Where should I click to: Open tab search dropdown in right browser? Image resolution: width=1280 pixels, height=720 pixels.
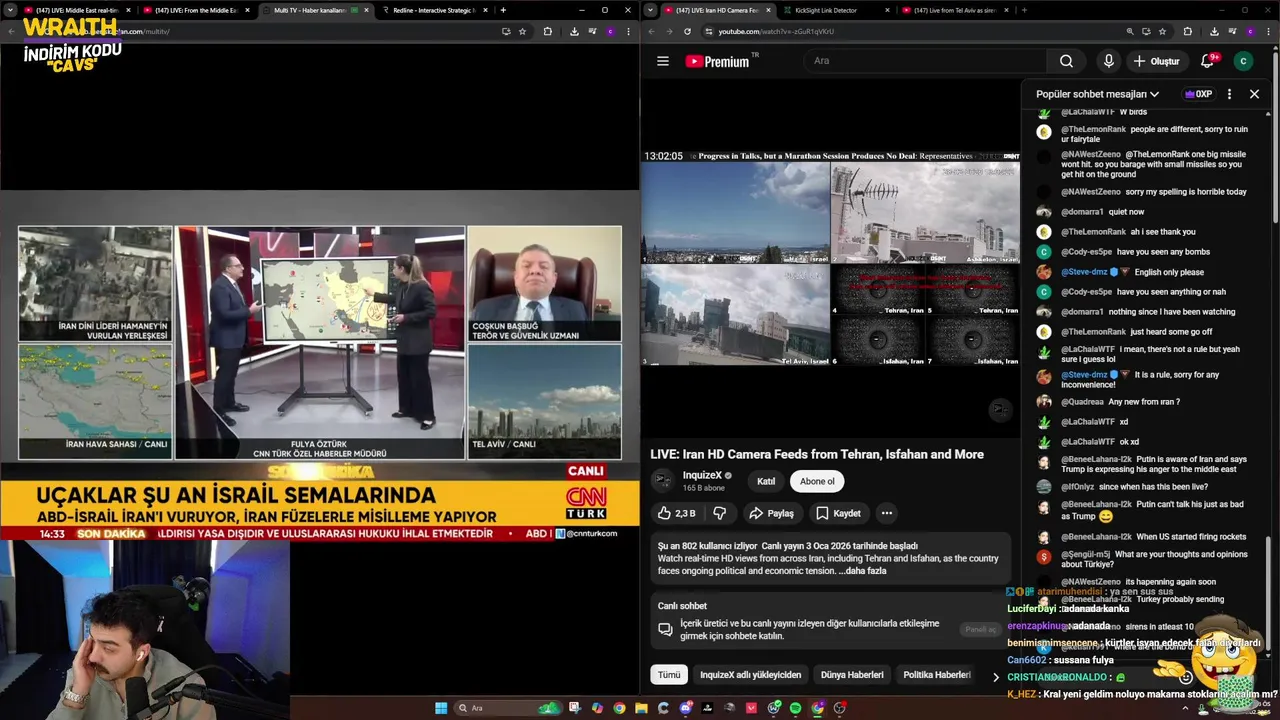[x=650, y=10]
